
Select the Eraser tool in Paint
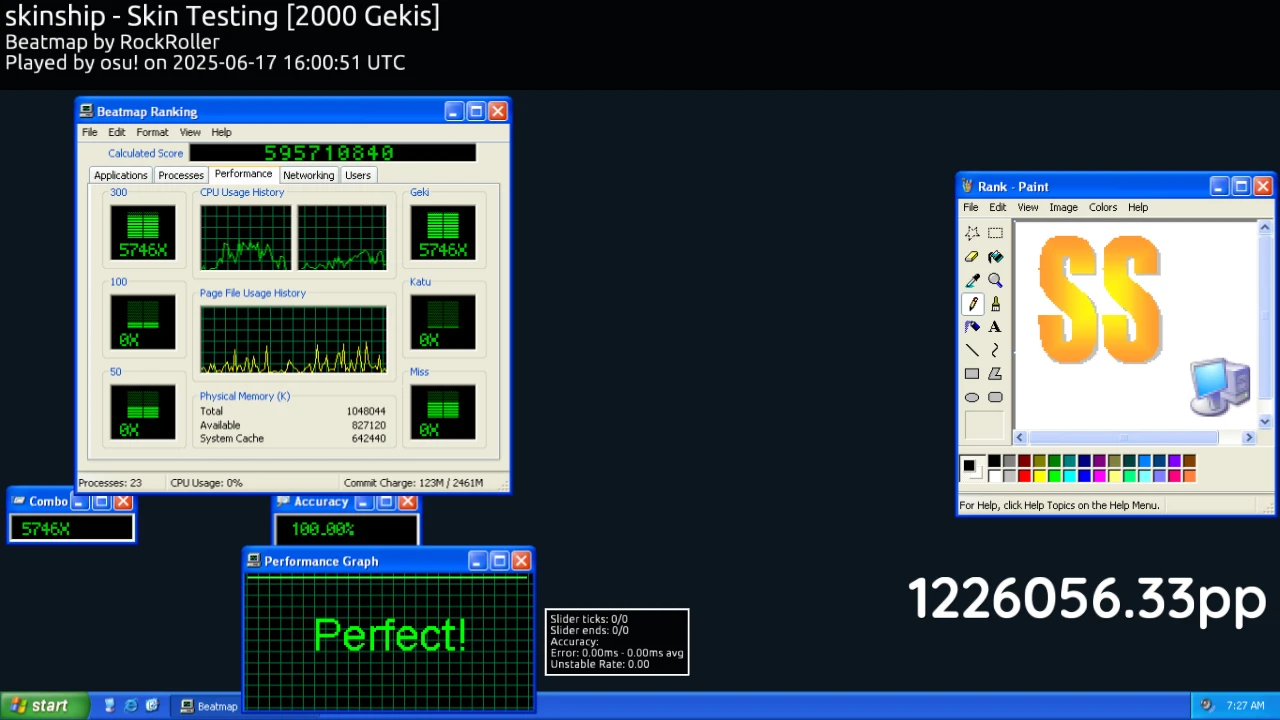(971, 257)
